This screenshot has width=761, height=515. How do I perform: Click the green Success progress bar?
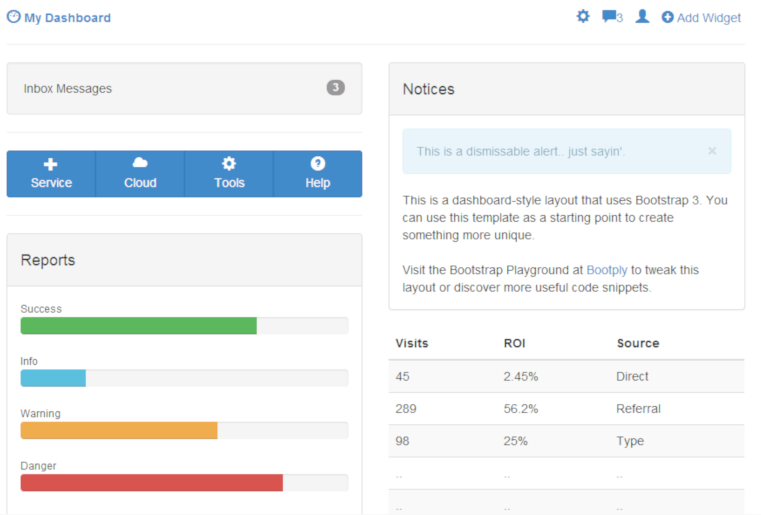(138, 326)
